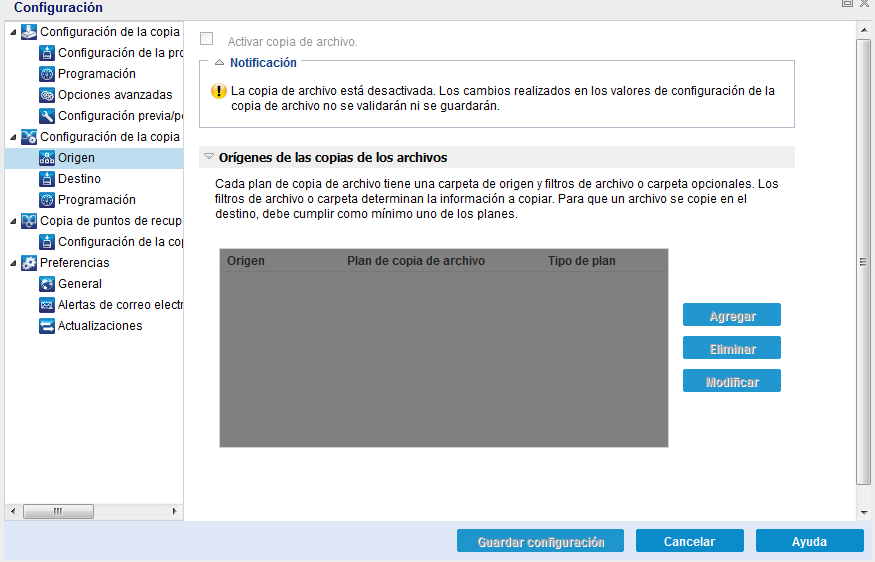875x562 pixels.
Task: Click the first Programación clock icon
Action: point(47,74)
